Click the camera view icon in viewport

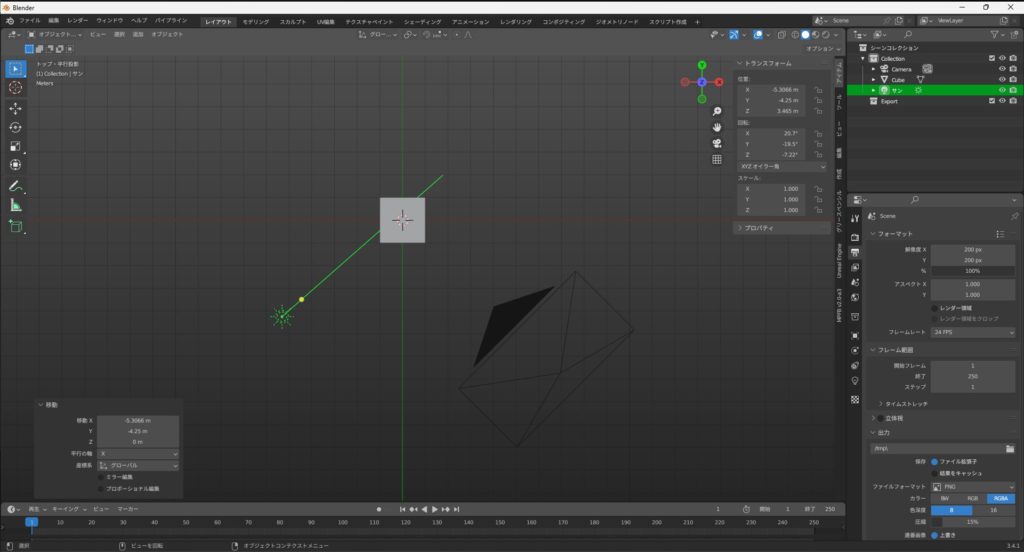[x=717, y=143]
